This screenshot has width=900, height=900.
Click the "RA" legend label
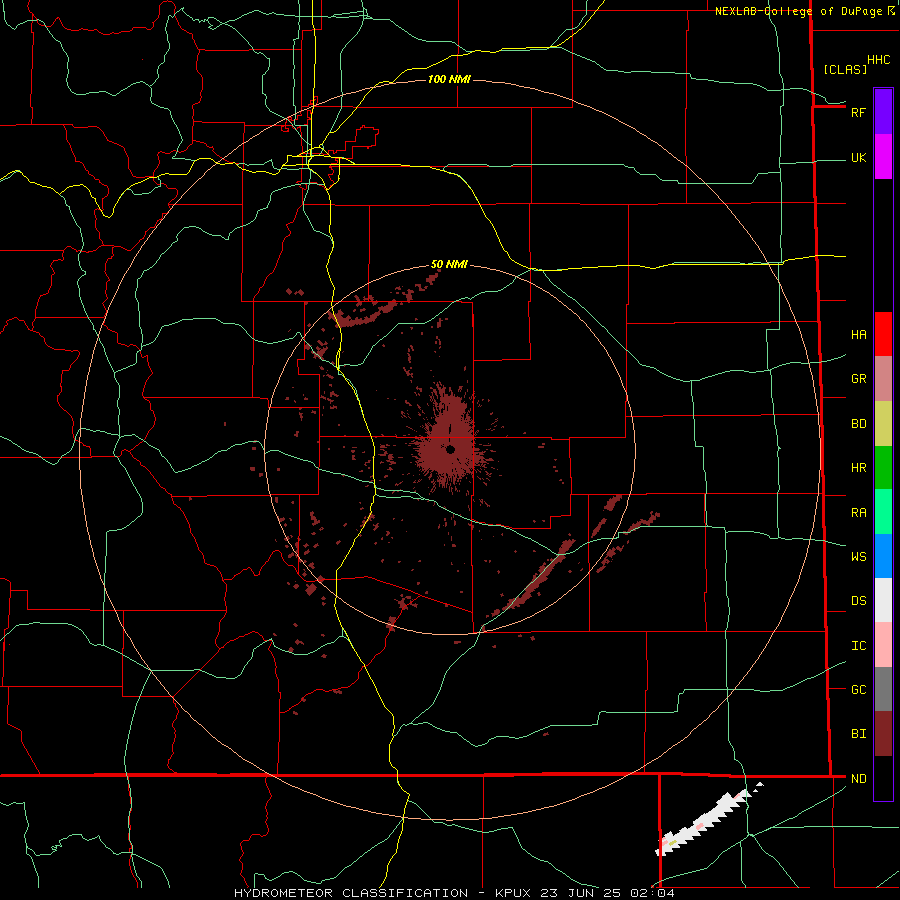(858, 512)
